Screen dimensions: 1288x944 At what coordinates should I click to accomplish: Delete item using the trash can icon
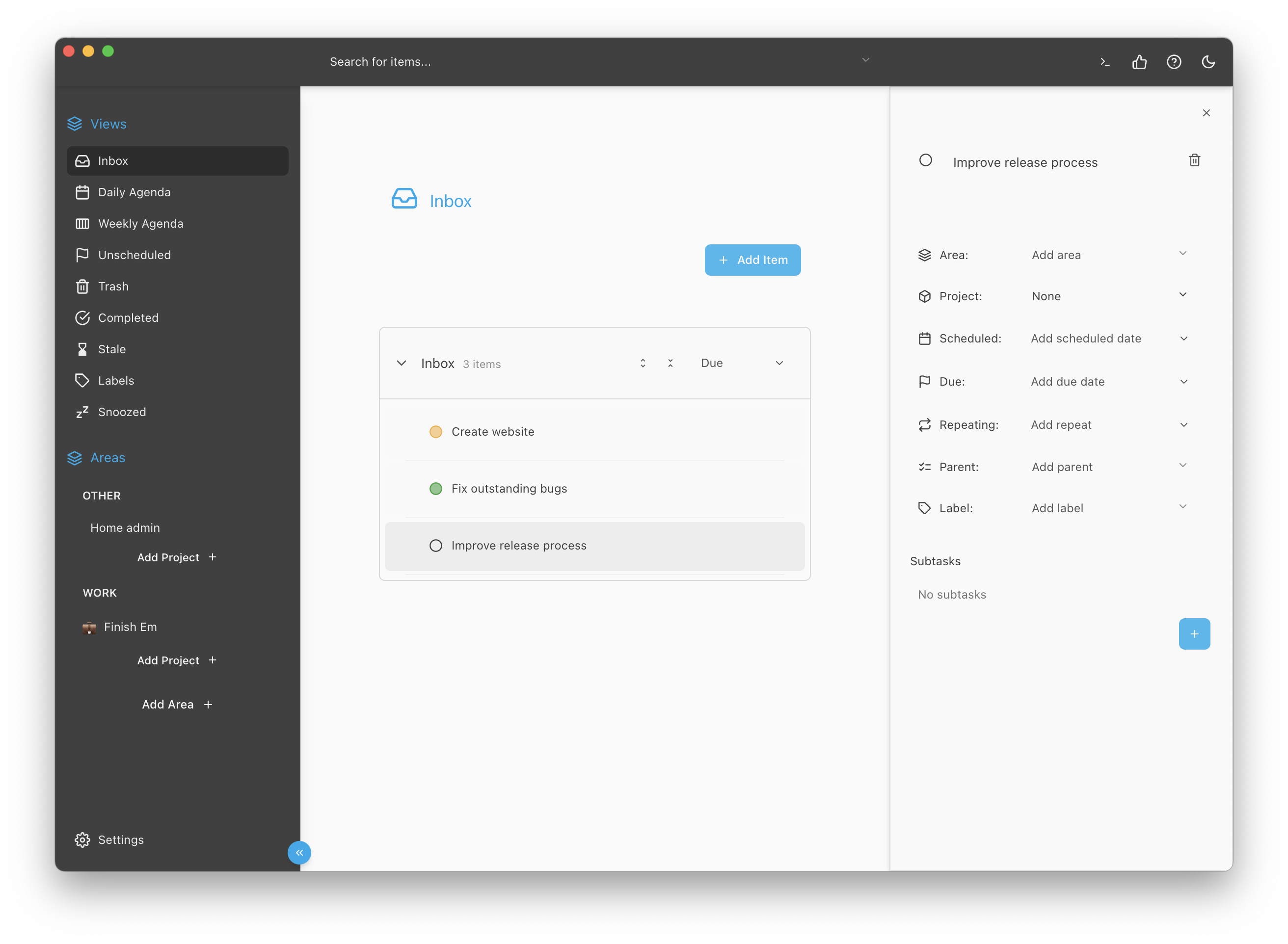point(1194,160)
